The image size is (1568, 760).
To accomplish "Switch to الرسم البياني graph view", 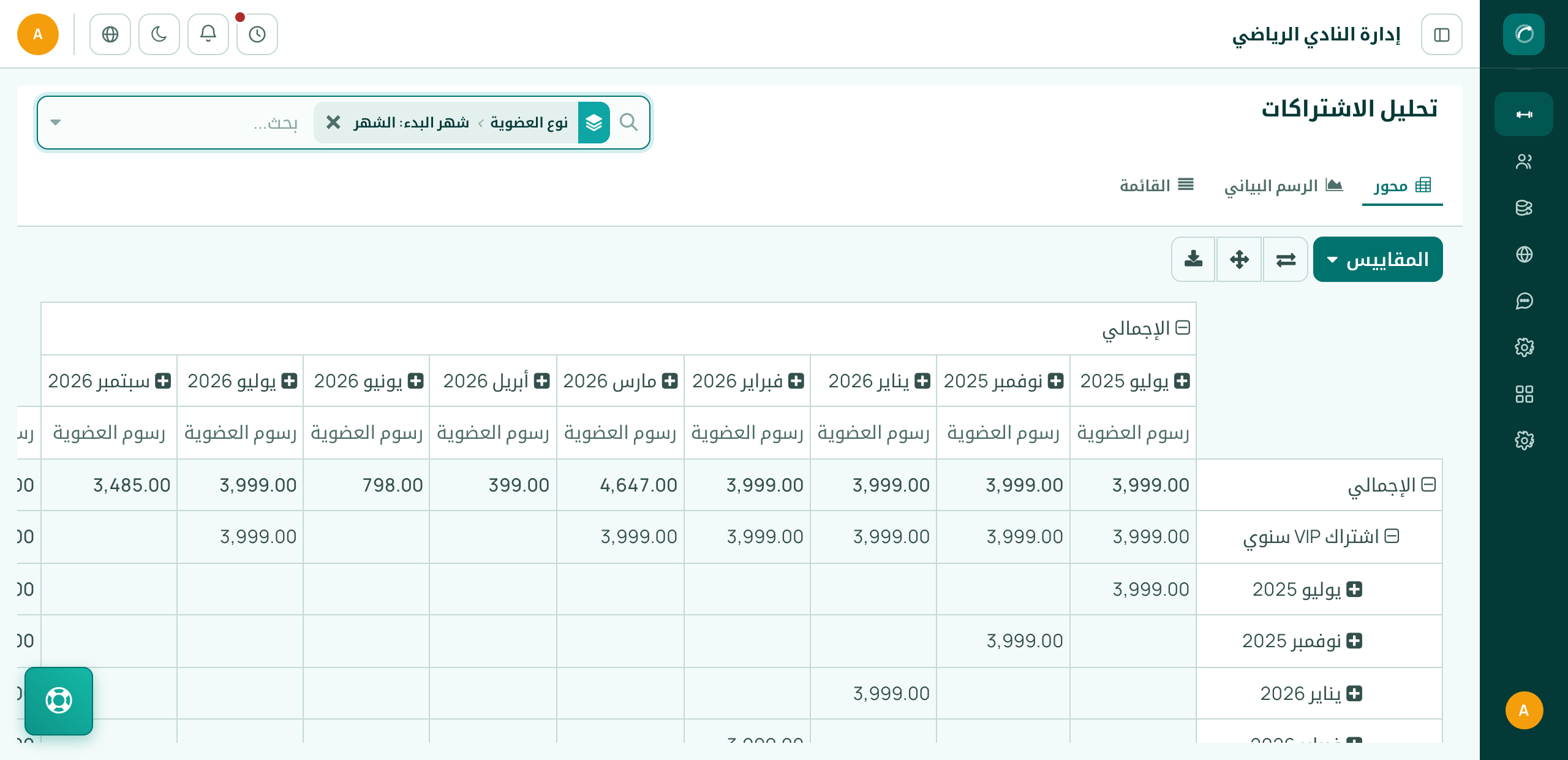I will click(x=1284, y=186).
